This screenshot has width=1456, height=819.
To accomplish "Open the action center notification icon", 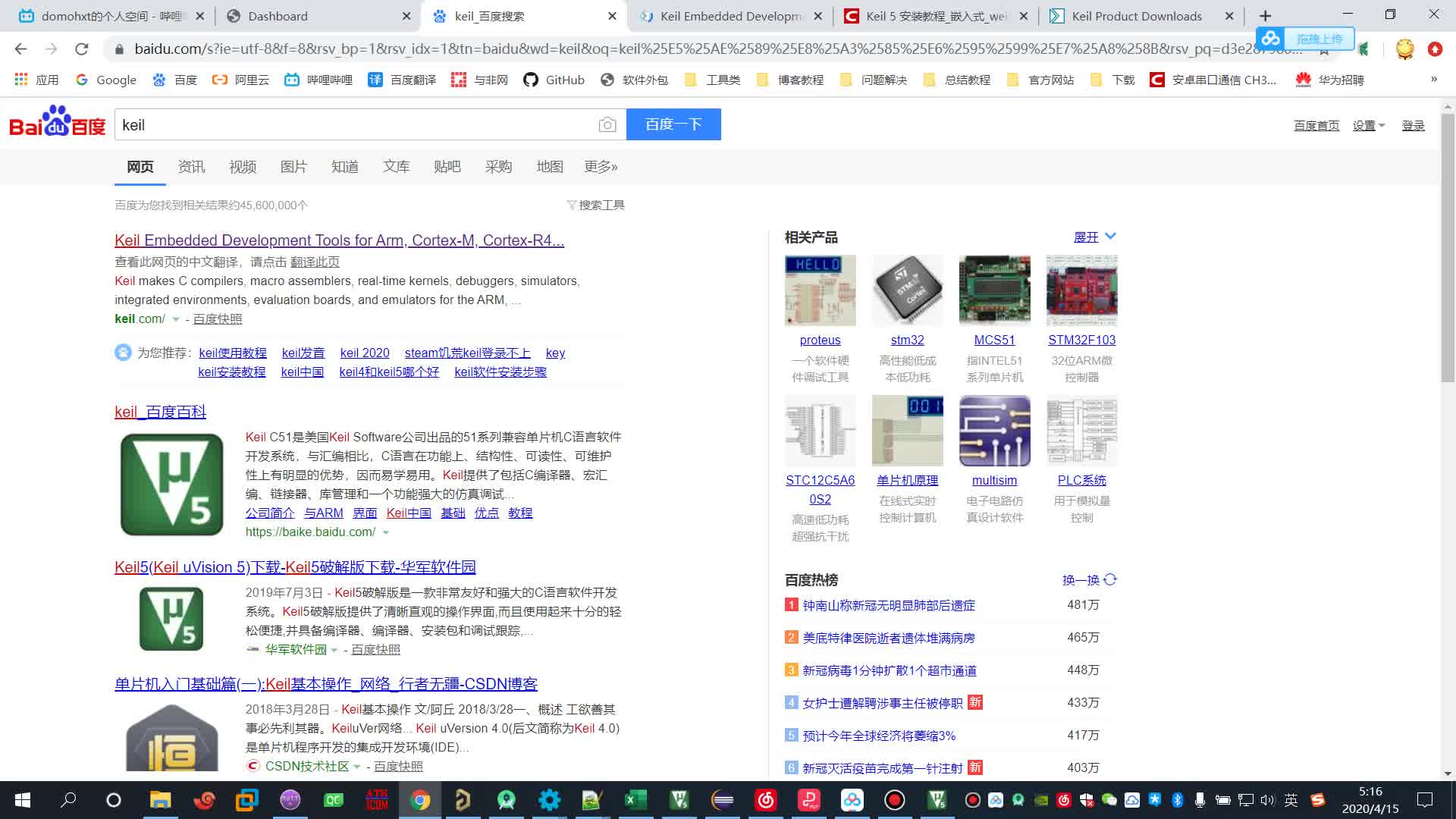I will tap(1425, 800).
